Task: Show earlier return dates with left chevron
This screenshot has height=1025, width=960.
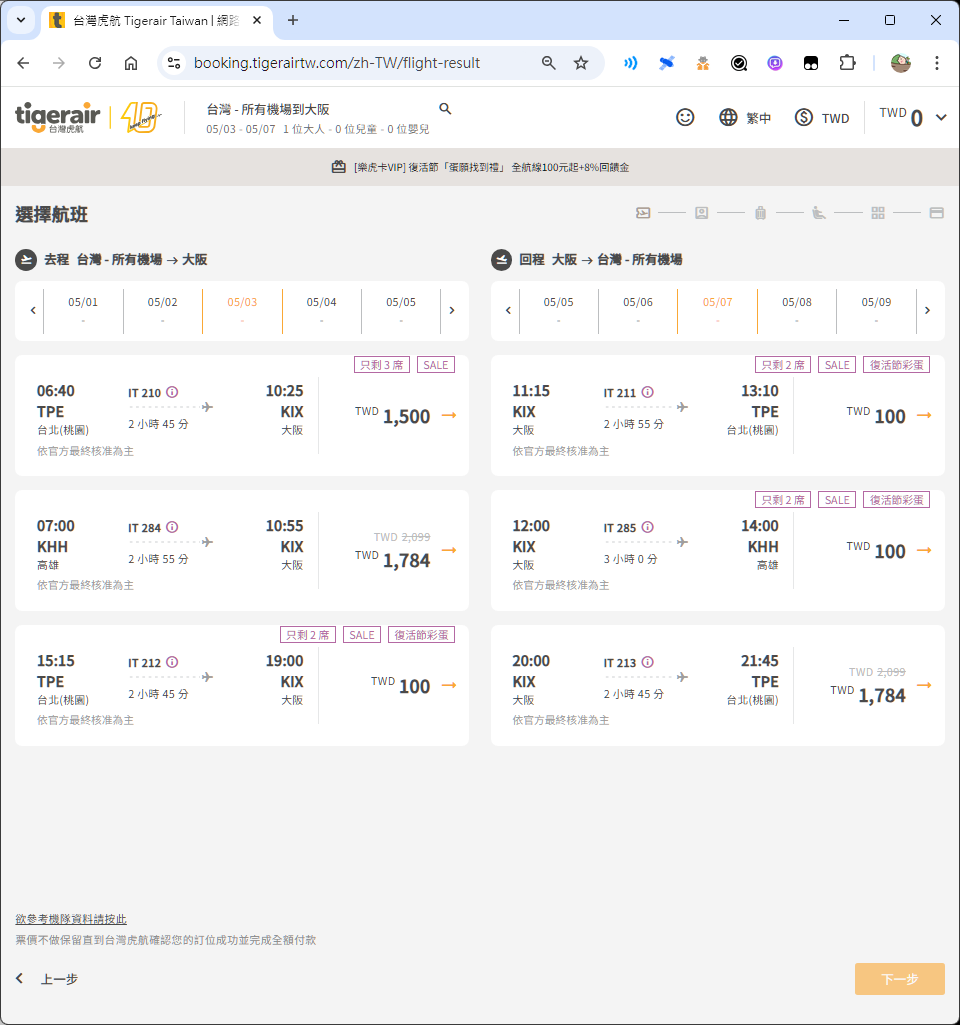Action: pyautogui.click(x=509, y=310)
